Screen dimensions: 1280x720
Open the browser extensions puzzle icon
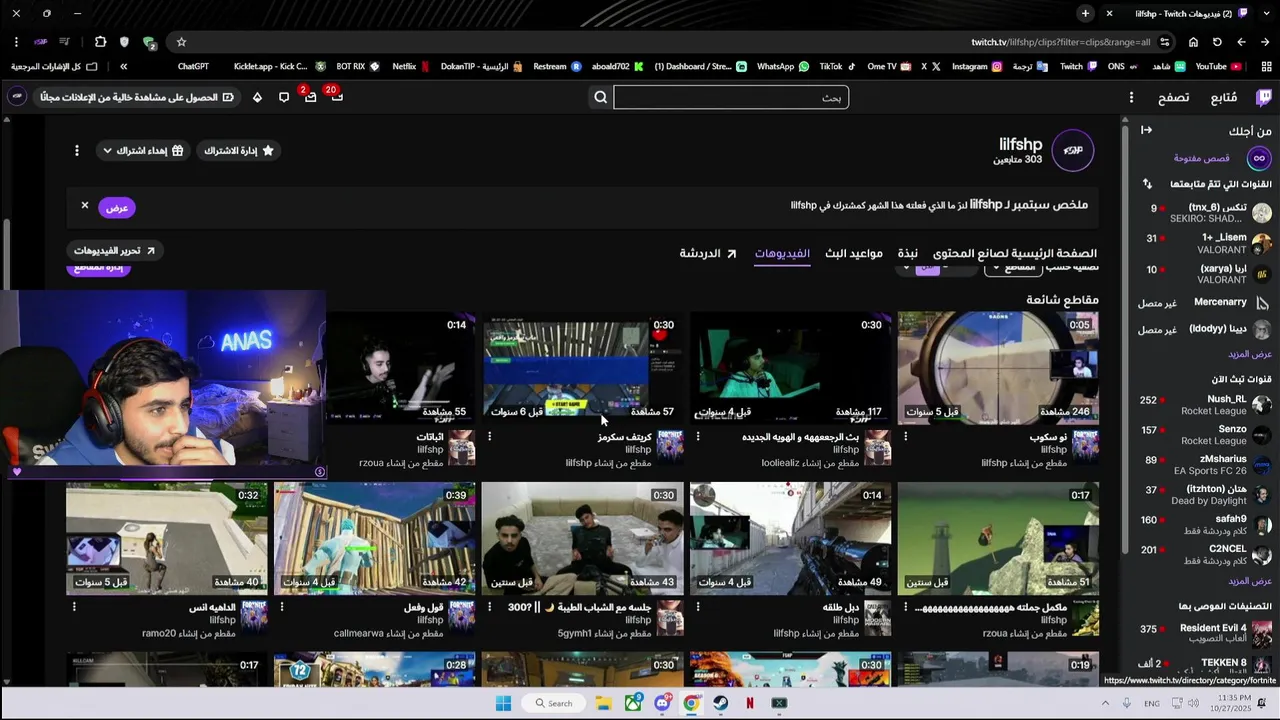click(x=100, y=42)
